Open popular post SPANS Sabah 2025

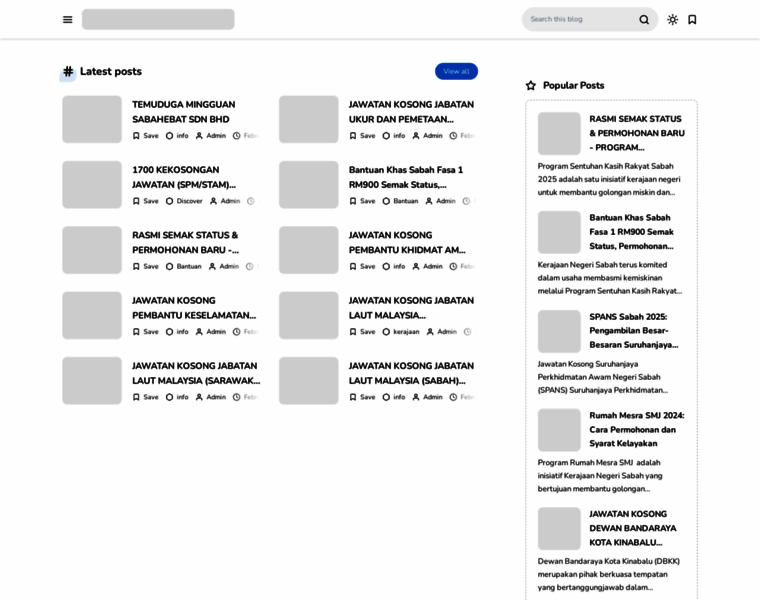coord(633,331)
